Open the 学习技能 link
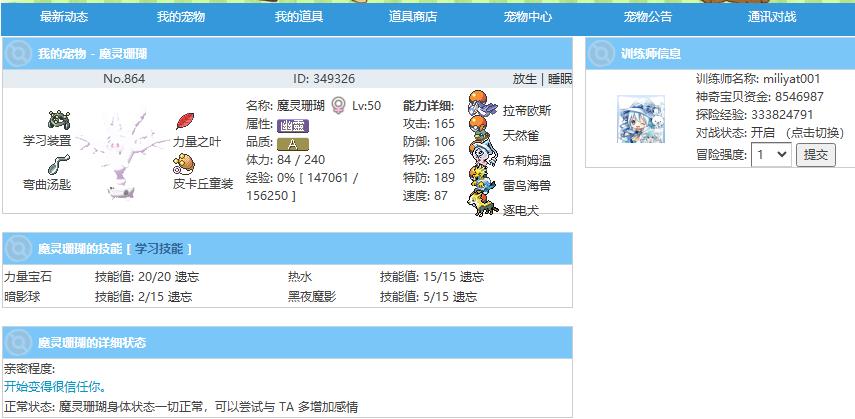 (x=158, y=248)
